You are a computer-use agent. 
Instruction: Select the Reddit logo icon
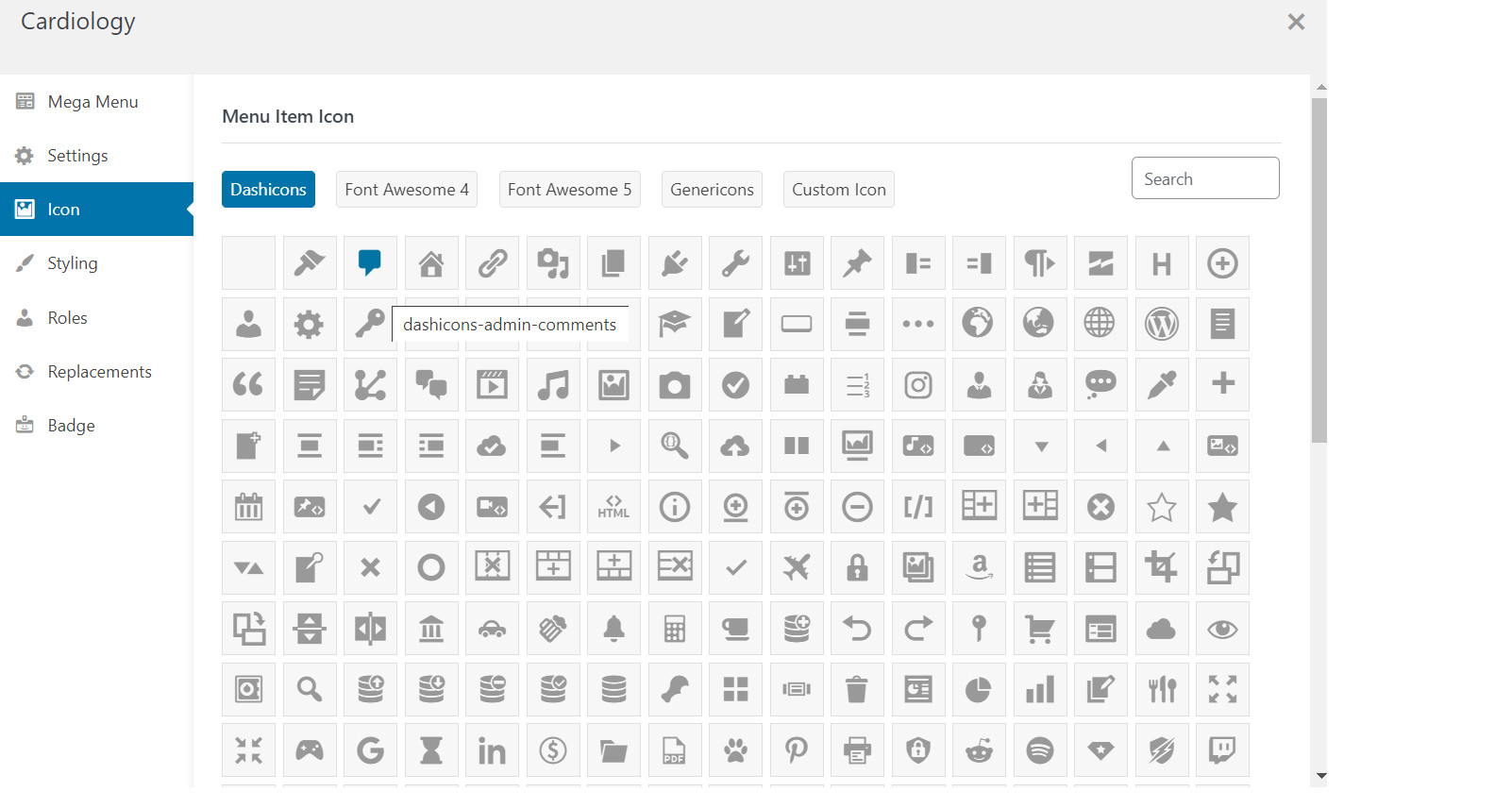(x=980, y=750)
